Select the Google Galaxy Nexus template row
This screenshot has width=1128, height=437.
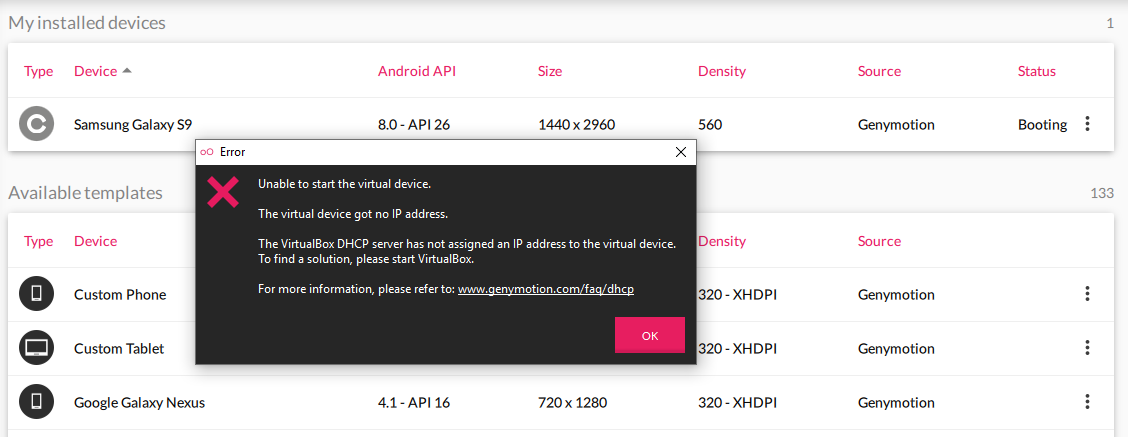(x=139, y=403)
